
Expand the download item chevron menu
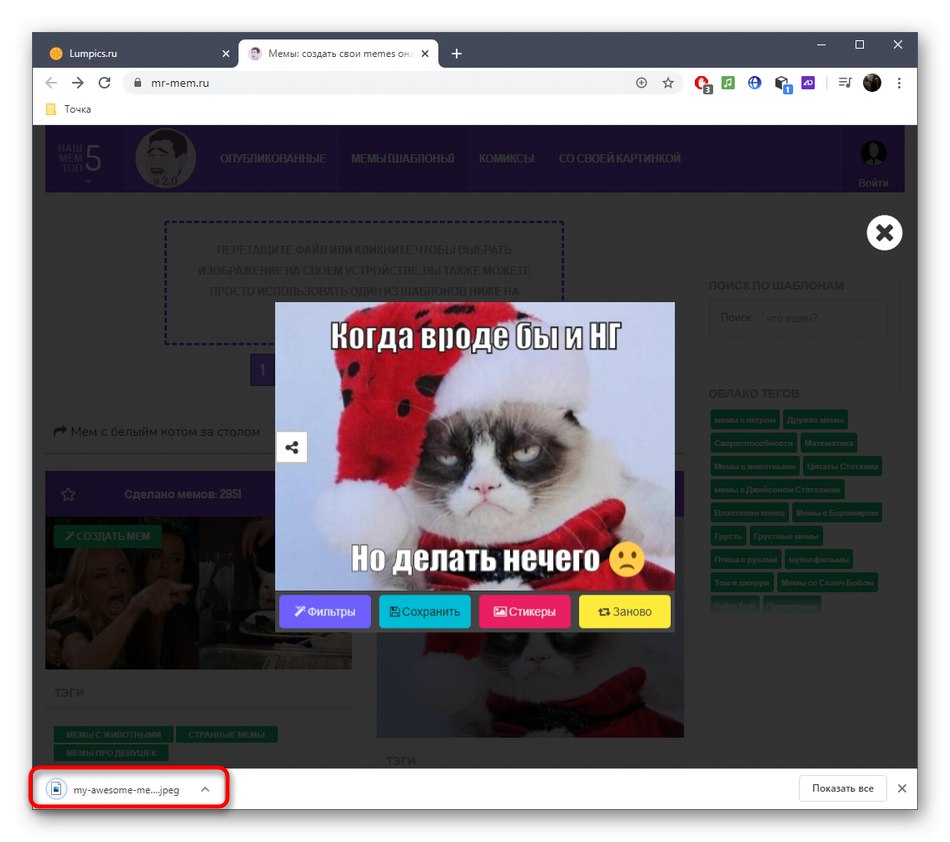(205, 789)
